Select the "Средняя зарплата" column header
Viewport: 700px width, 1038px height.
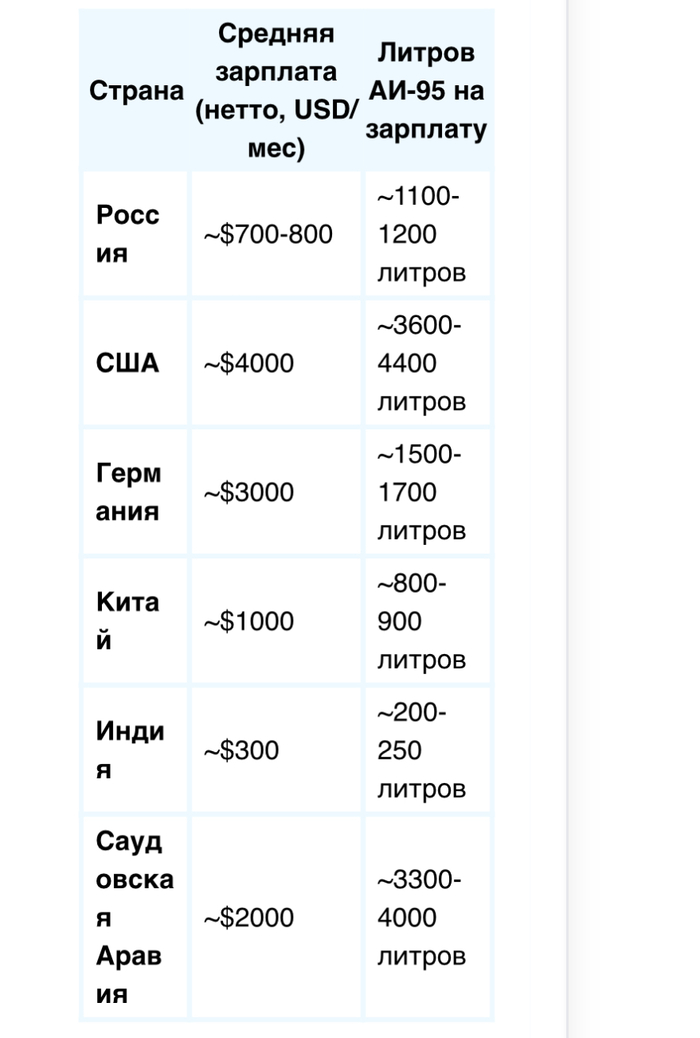(276, 91)
